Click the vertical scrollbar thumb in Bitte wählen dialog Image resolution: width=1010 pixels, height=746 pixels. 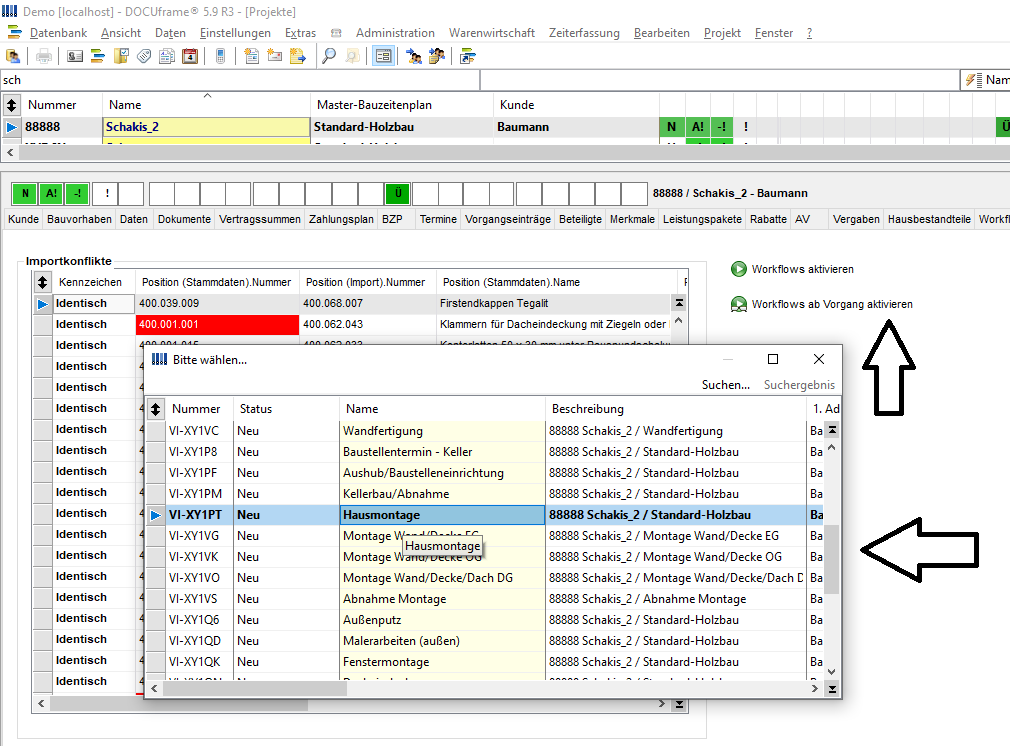(x=832, y=559)
